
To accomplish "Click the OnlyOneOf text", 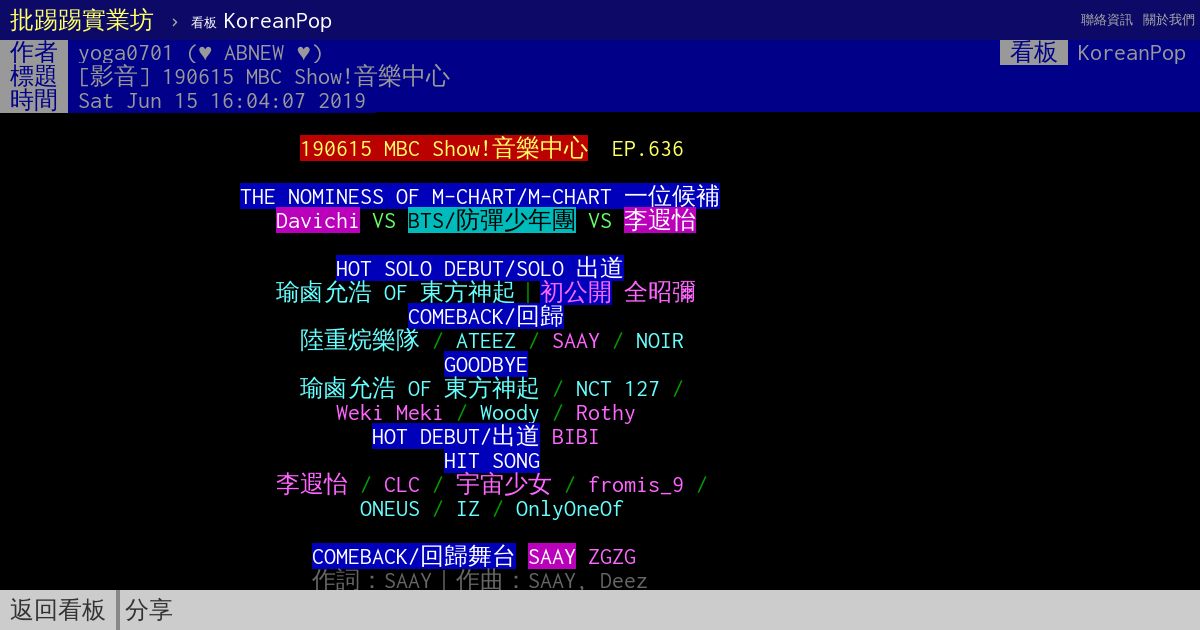I will coord(570,509).
